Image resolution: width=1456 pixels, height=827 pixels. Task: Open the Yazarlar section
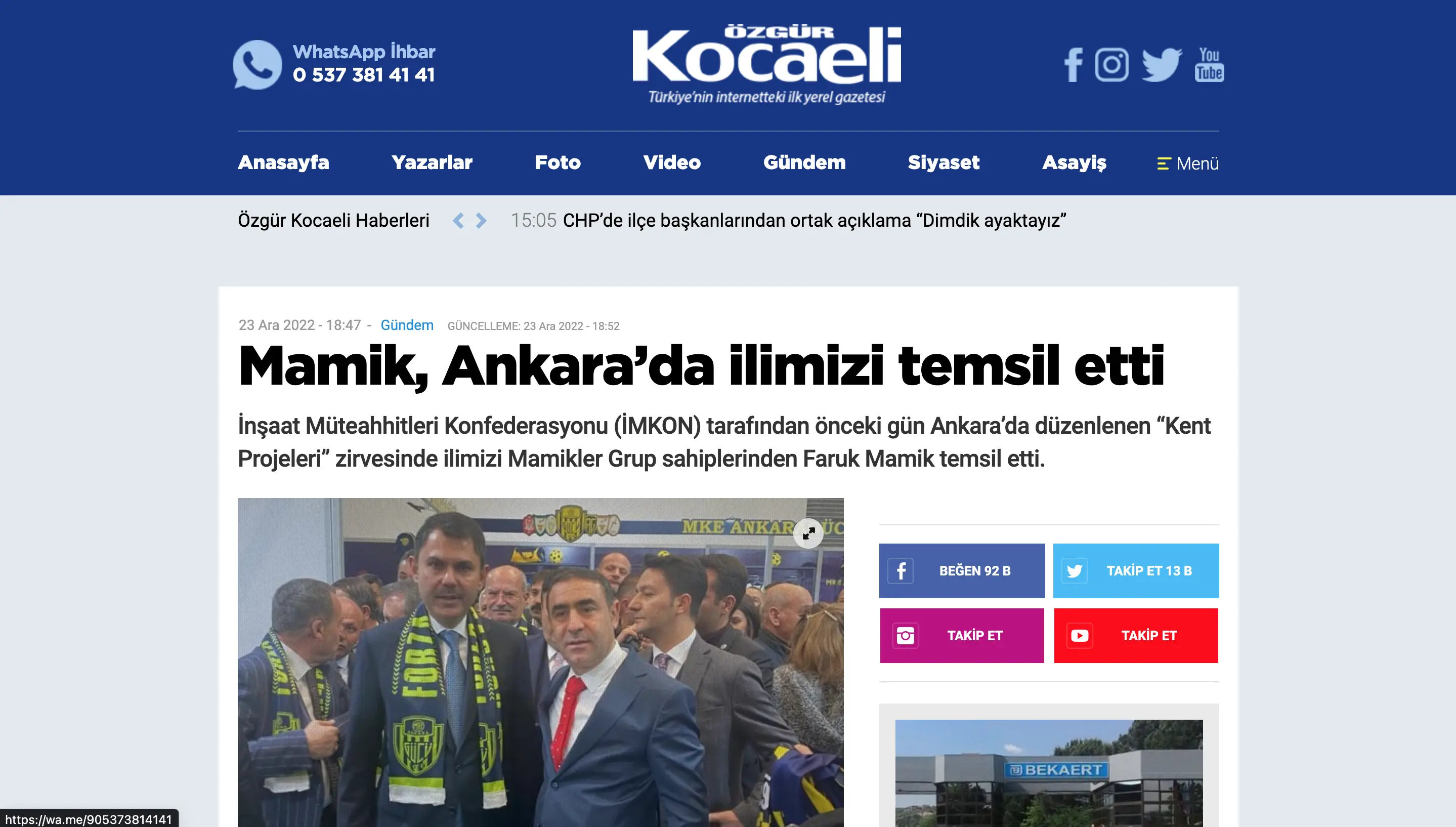(x=432, y=162)
